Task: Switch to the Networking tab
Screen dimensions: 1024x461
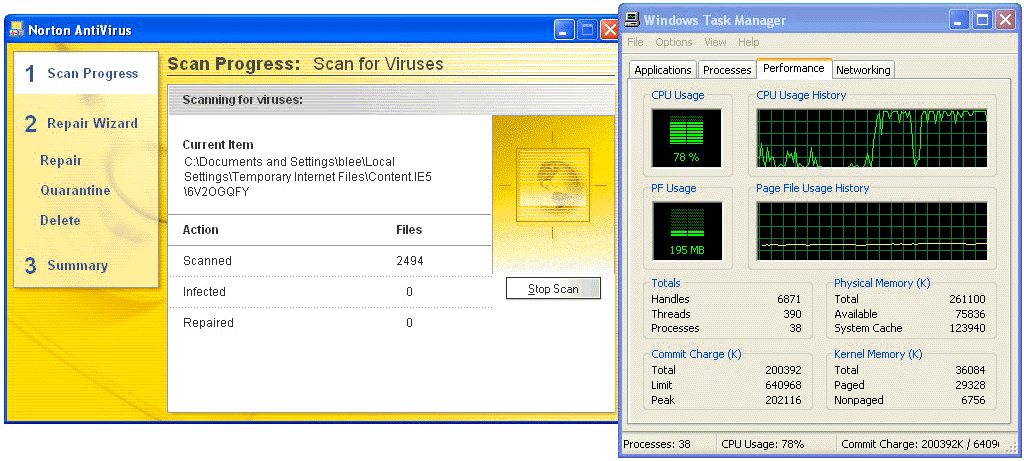Action: pyautogui.click(x=863, y=70)
